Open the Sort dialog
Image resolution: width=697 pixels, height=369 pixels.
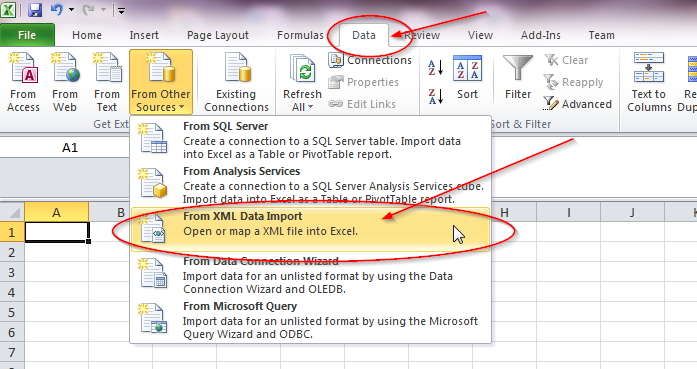tap(467, 78)
